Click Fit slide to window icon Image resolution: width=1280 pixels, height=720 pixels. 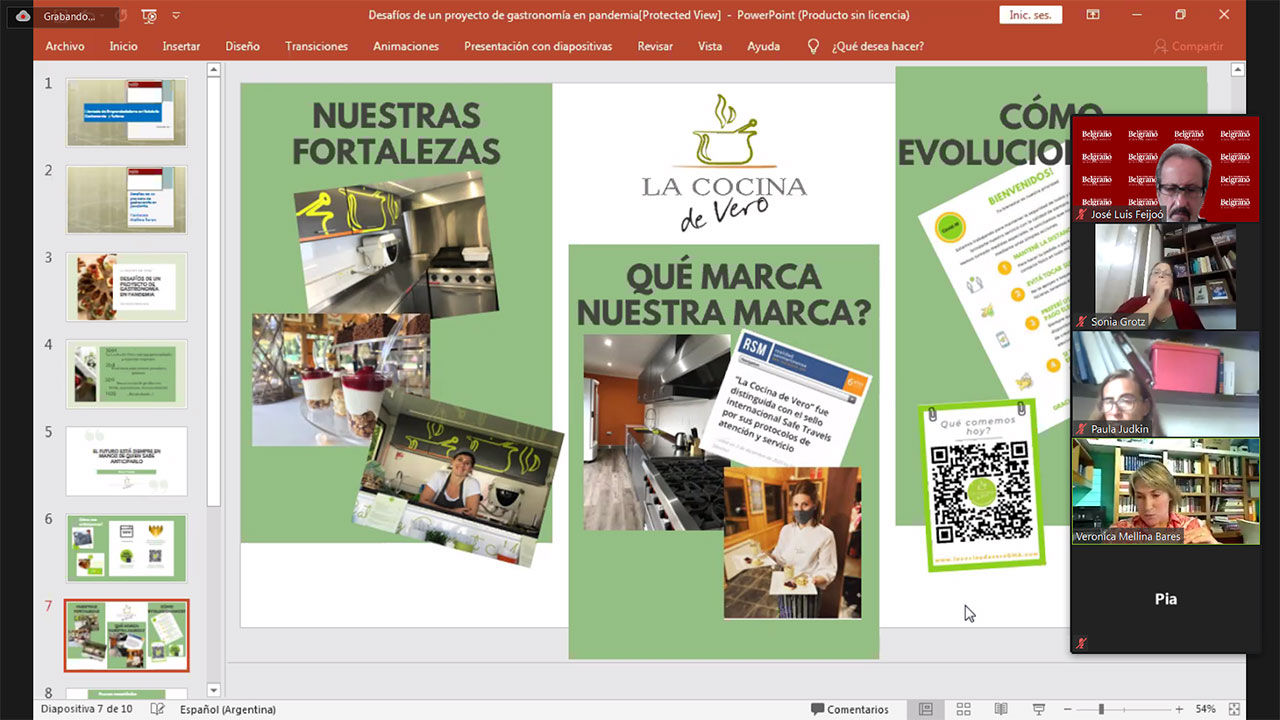click(x=1235, y=709)
